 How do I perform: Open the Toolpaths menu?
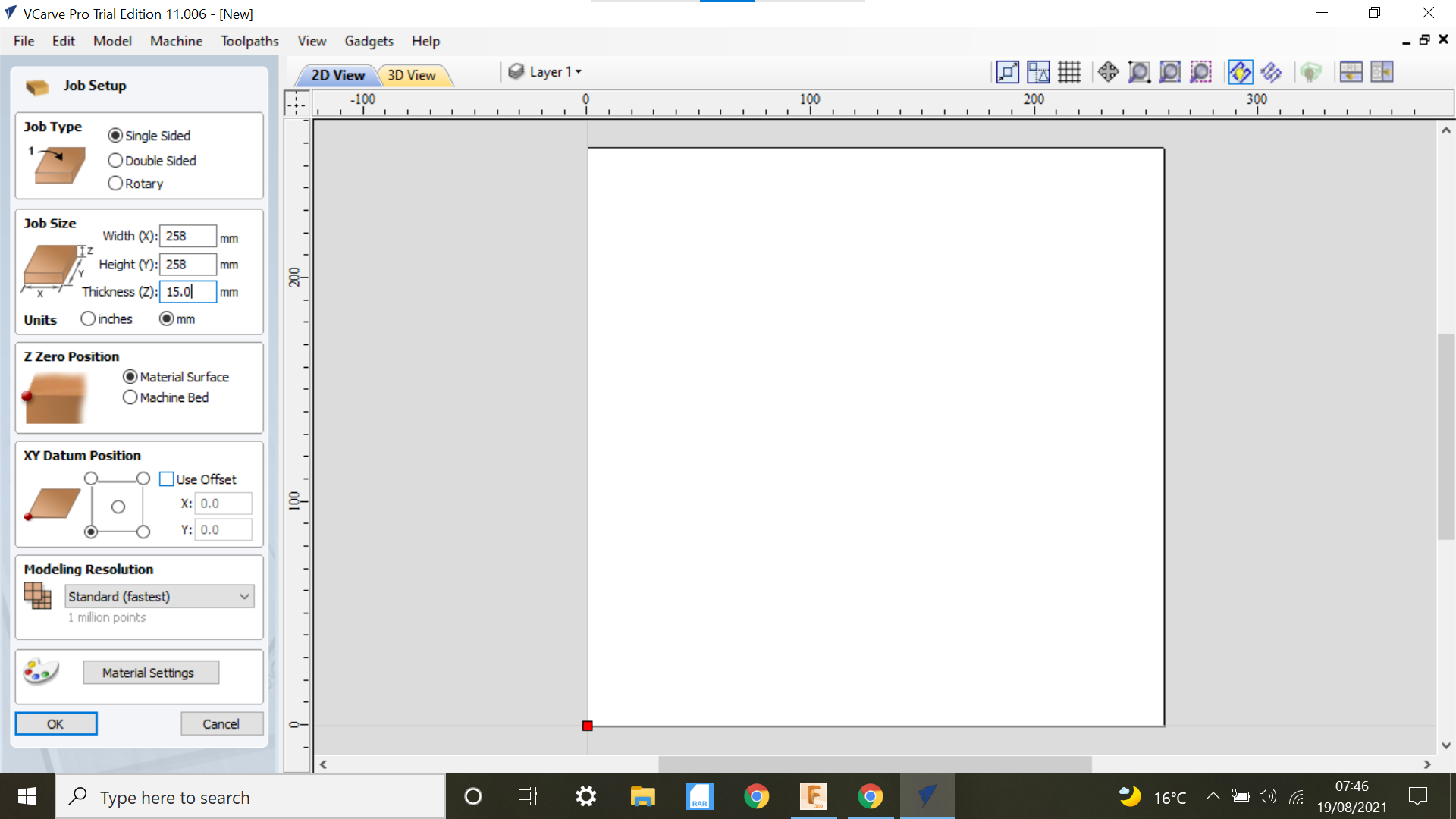coord(249,41)
